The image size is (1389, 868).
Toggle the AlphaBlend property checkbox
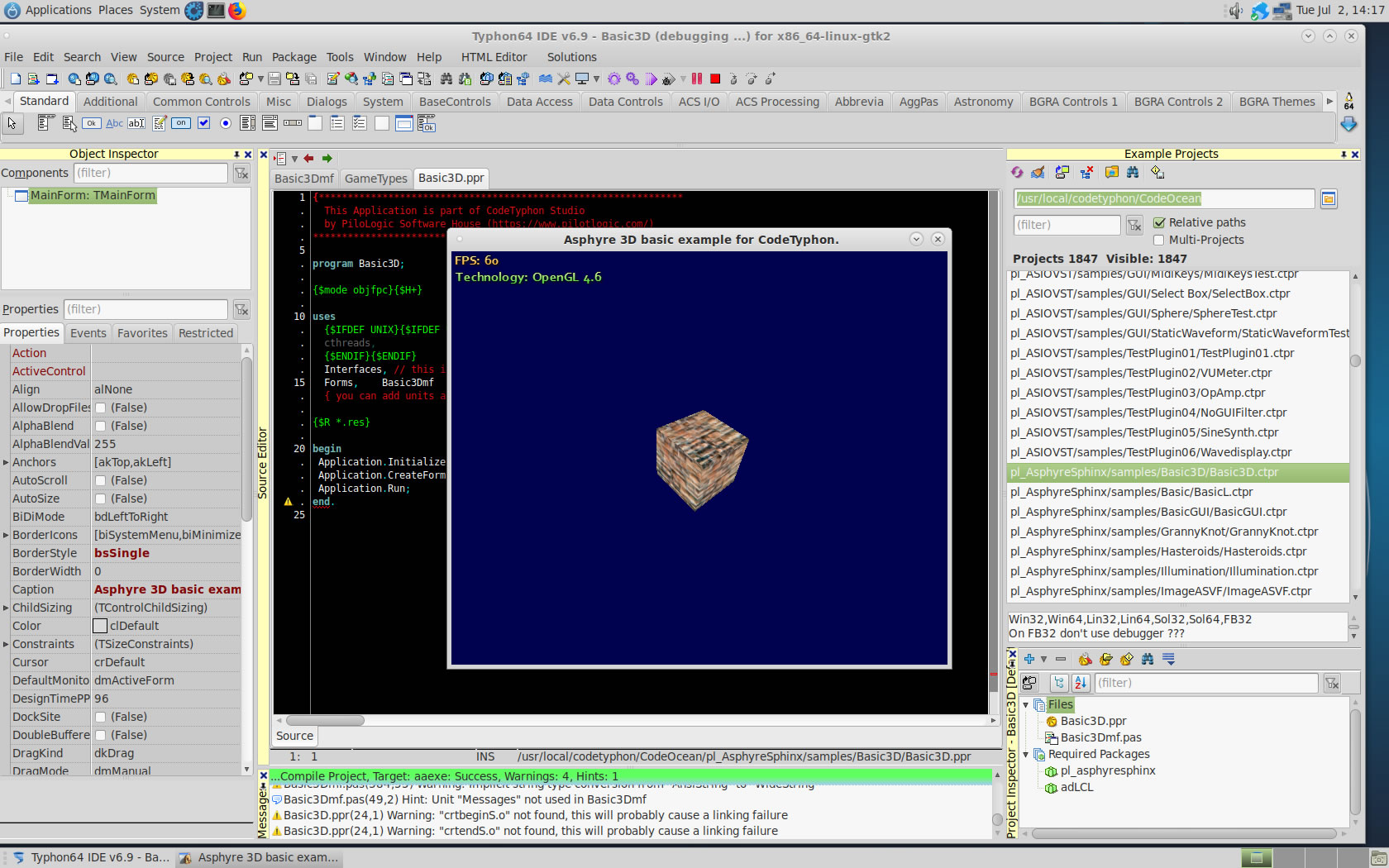(100, 426)
